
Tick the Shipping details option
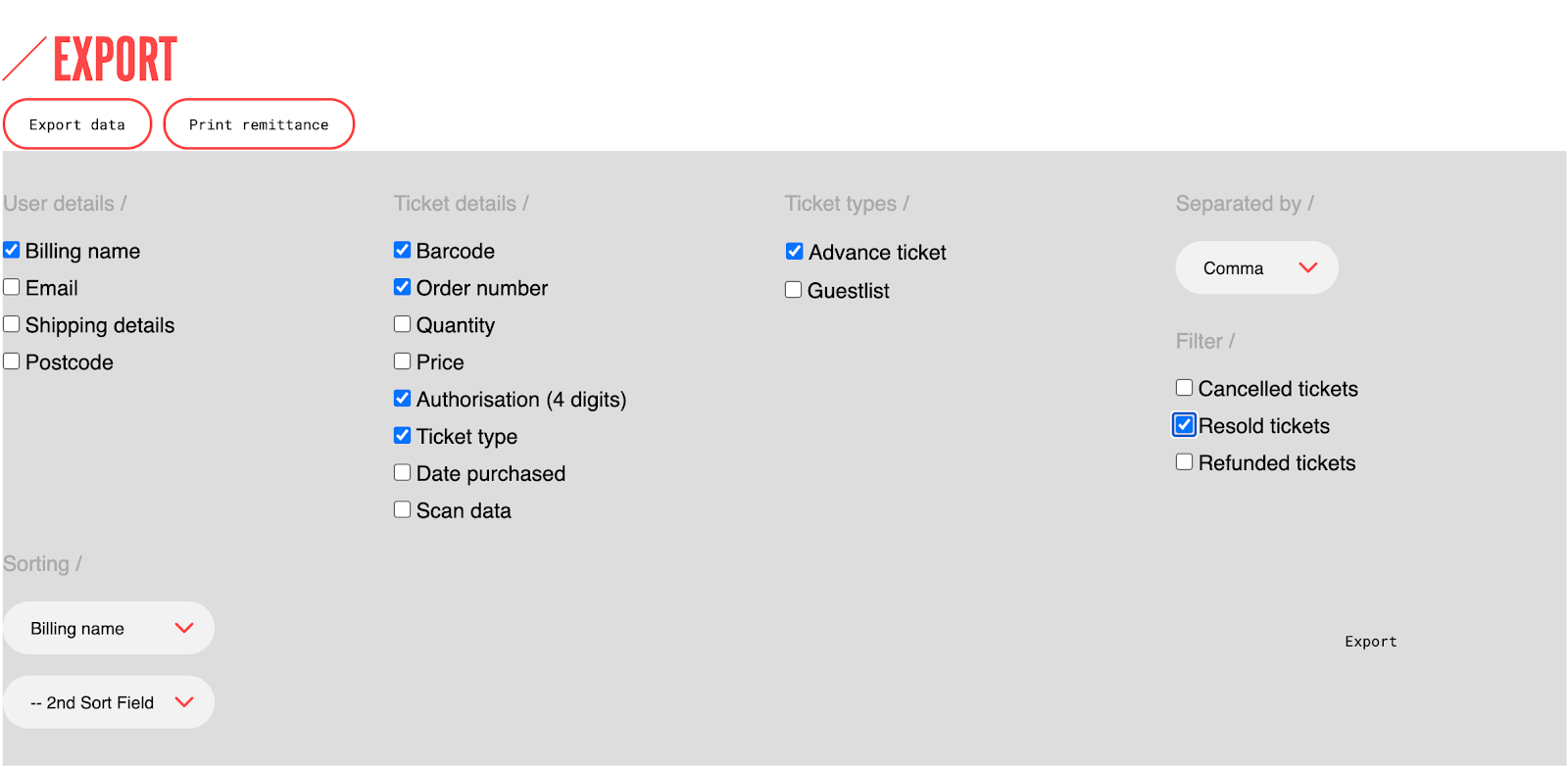[12, 324]
